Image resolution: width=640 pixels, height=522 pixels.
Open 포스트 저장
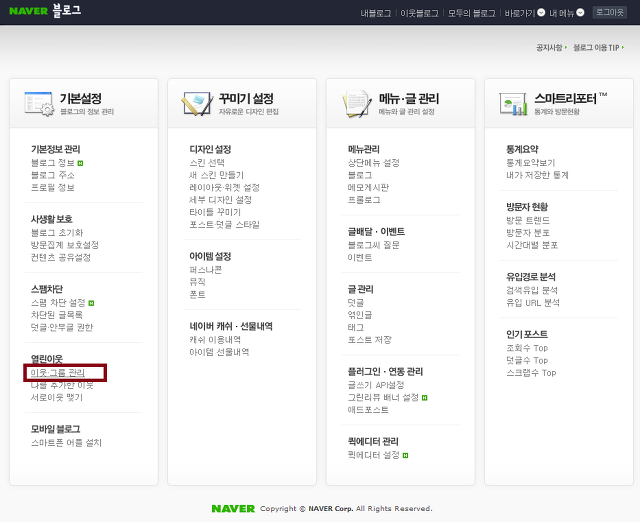pos(369,340)
